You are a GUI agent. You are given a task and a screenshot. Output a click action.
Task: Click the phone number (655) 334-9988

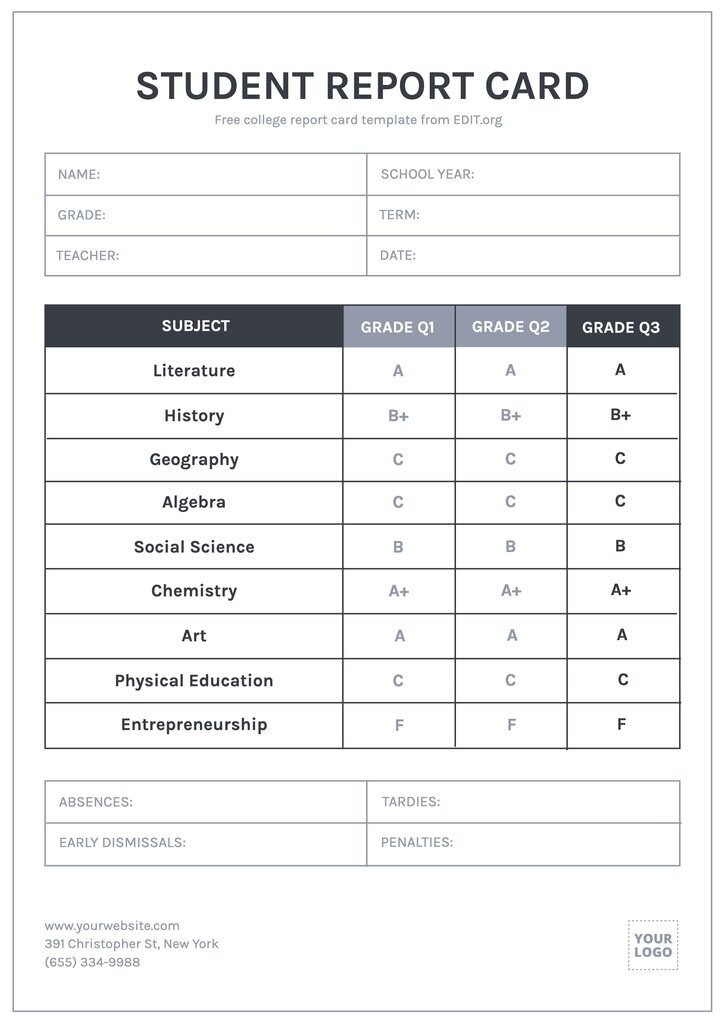[92, 962]
